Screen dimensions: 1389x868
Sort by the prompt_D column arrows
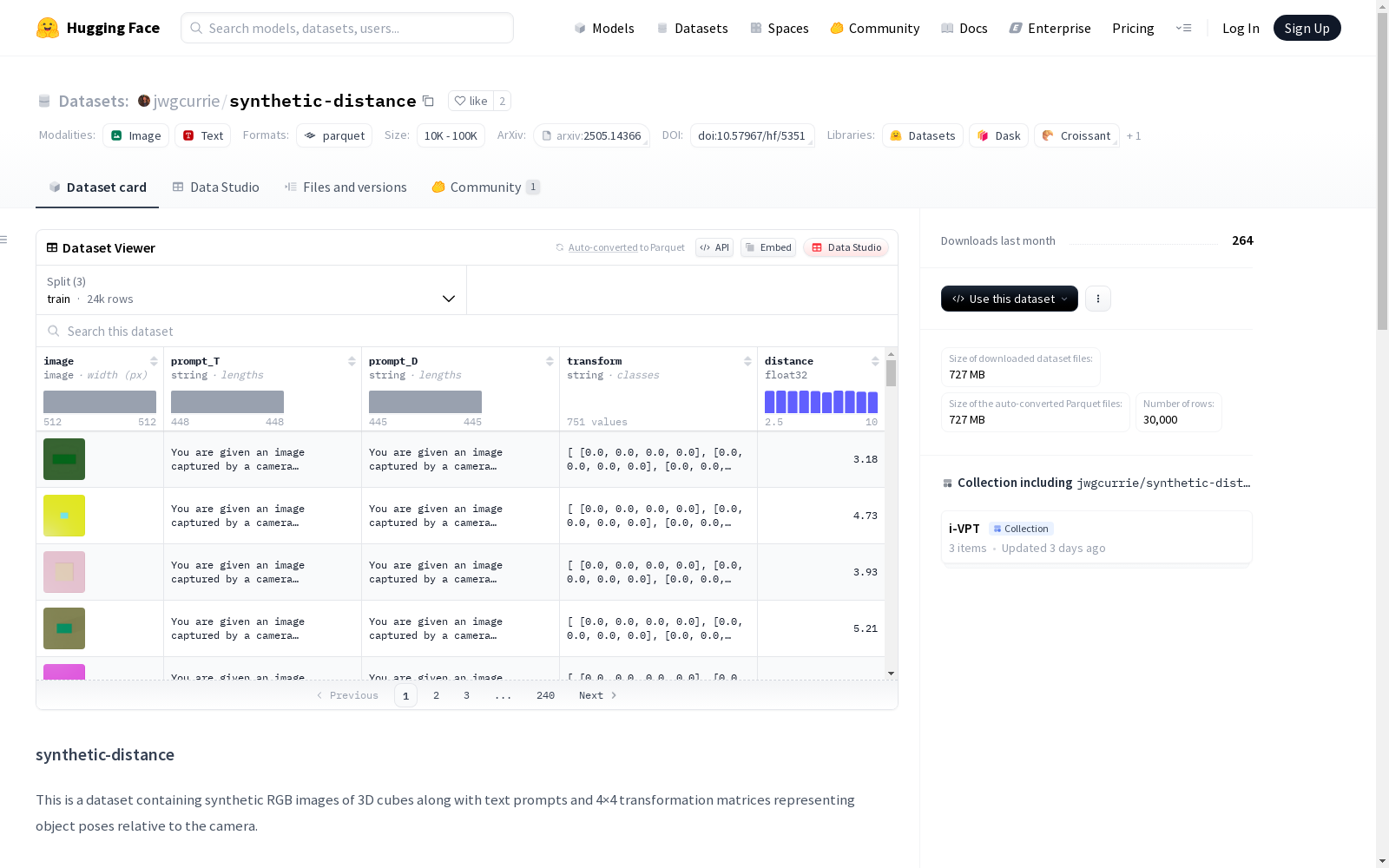550,361
